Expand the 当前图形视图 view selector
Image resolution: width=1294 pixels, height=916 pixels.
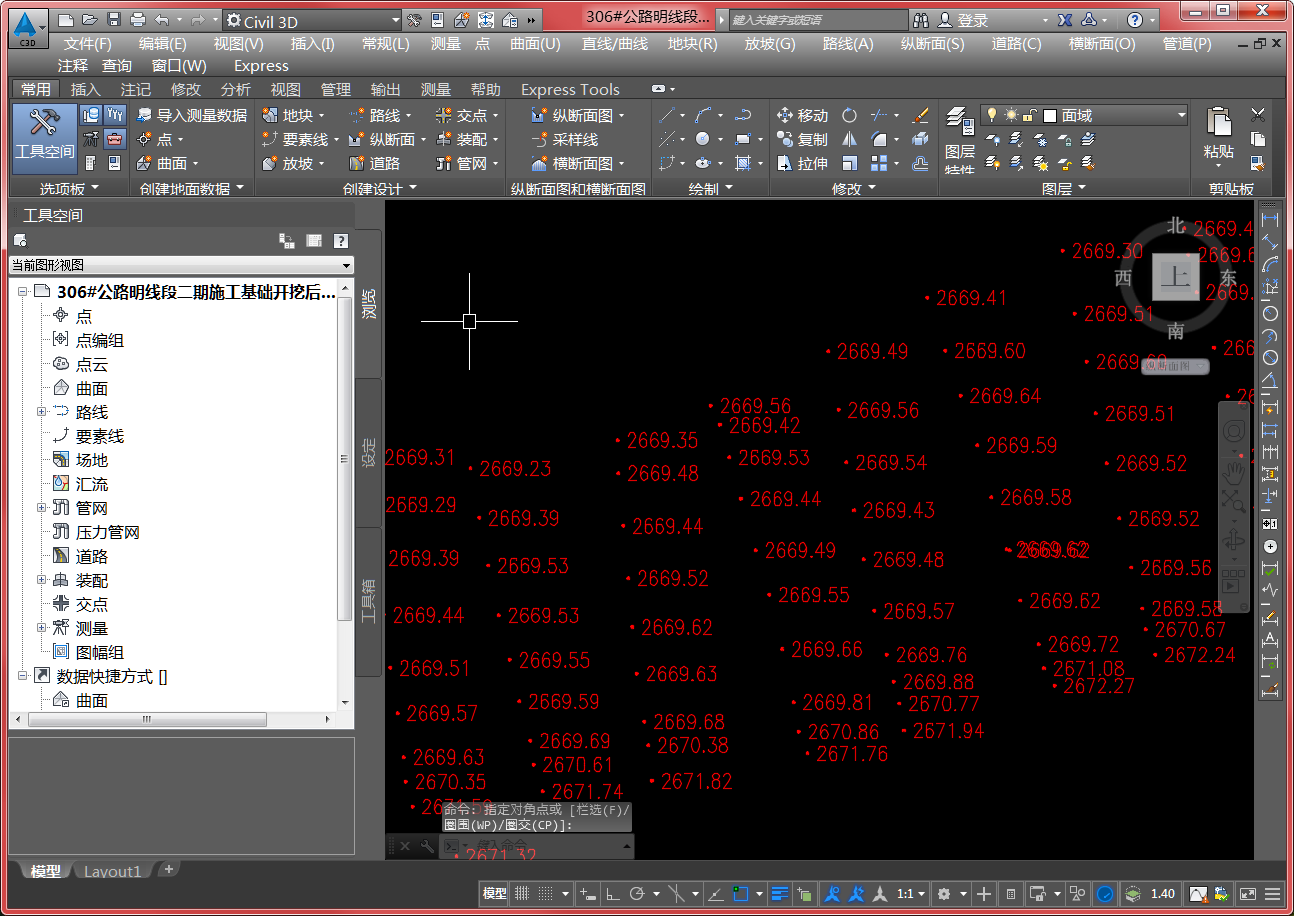point(347,266)
